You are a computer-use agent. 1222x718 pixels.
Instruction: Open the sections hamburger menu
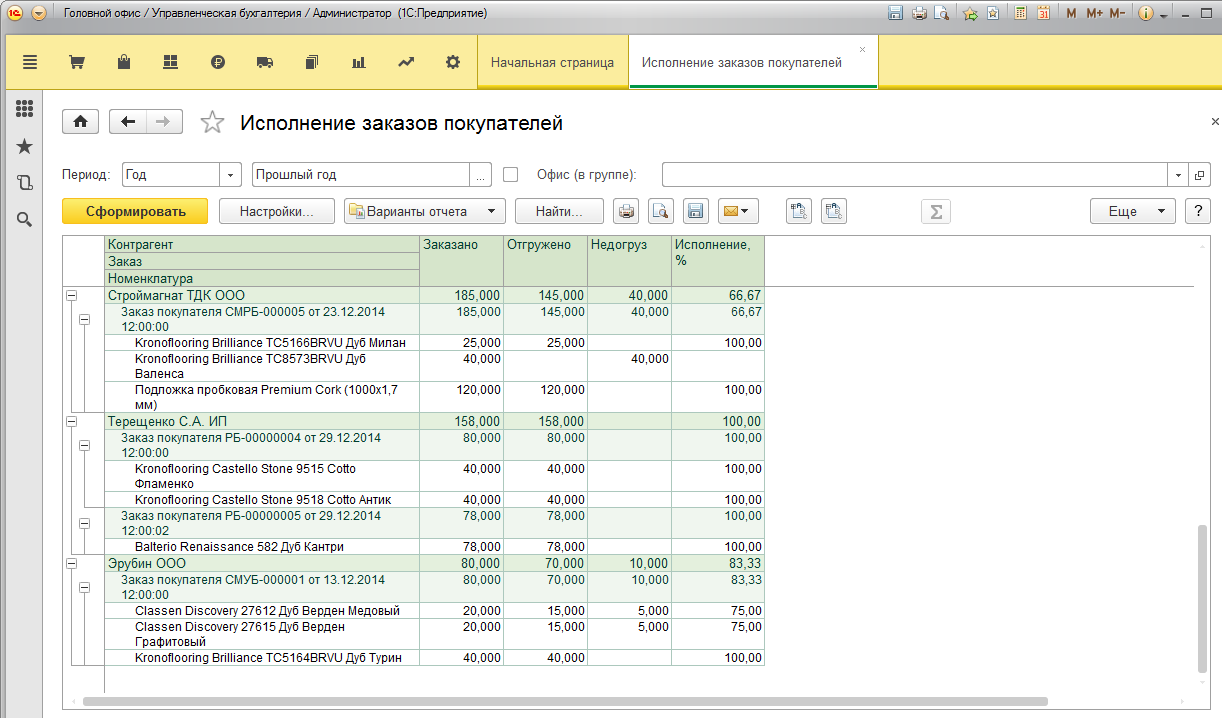tap(30, 62)
